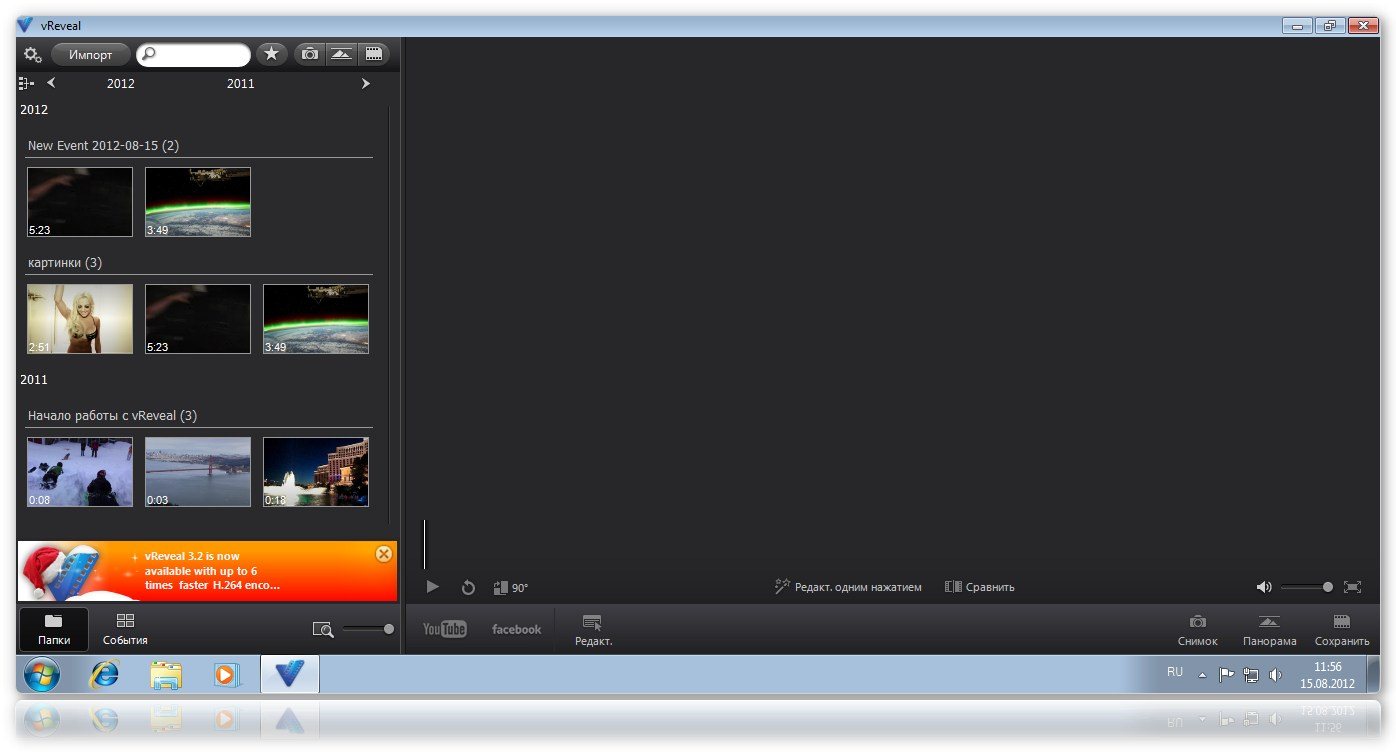Viewport: 1396px width, 755px height.
Task: Click the Импорт button
Action: tap(90, 55)
